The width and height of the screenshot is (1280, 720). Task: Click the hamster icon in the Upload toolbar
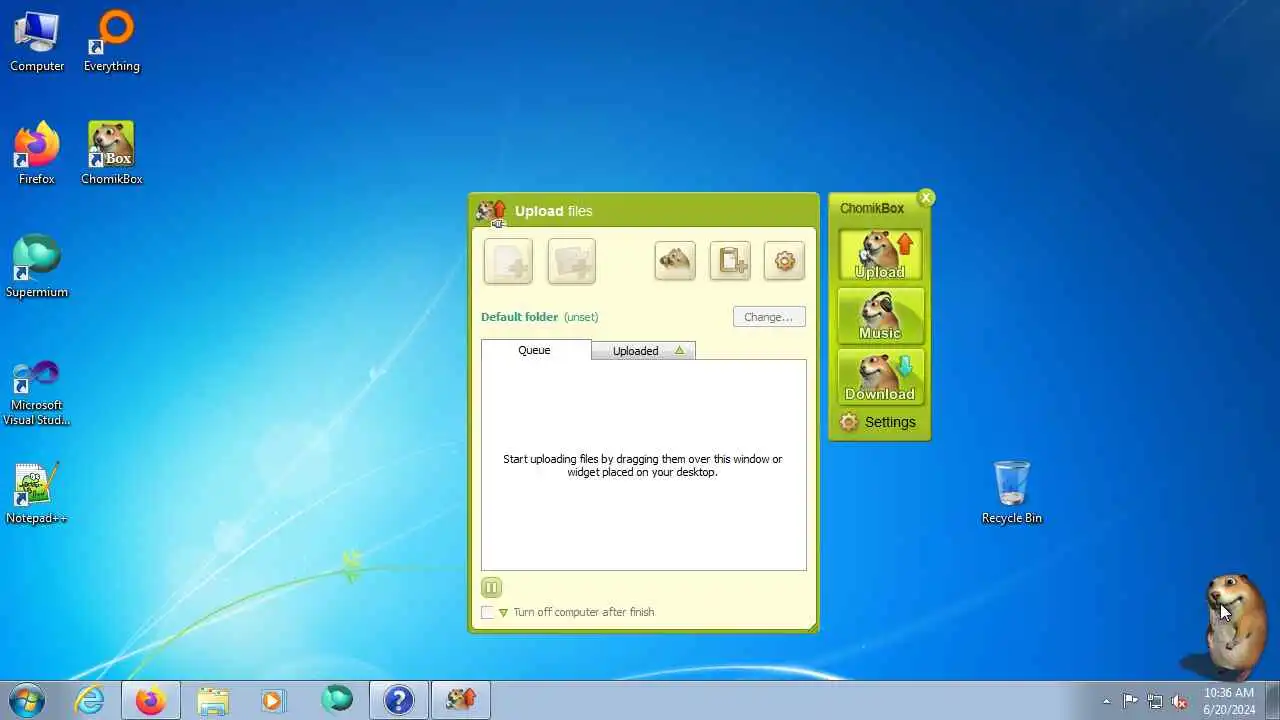(675, 261)
